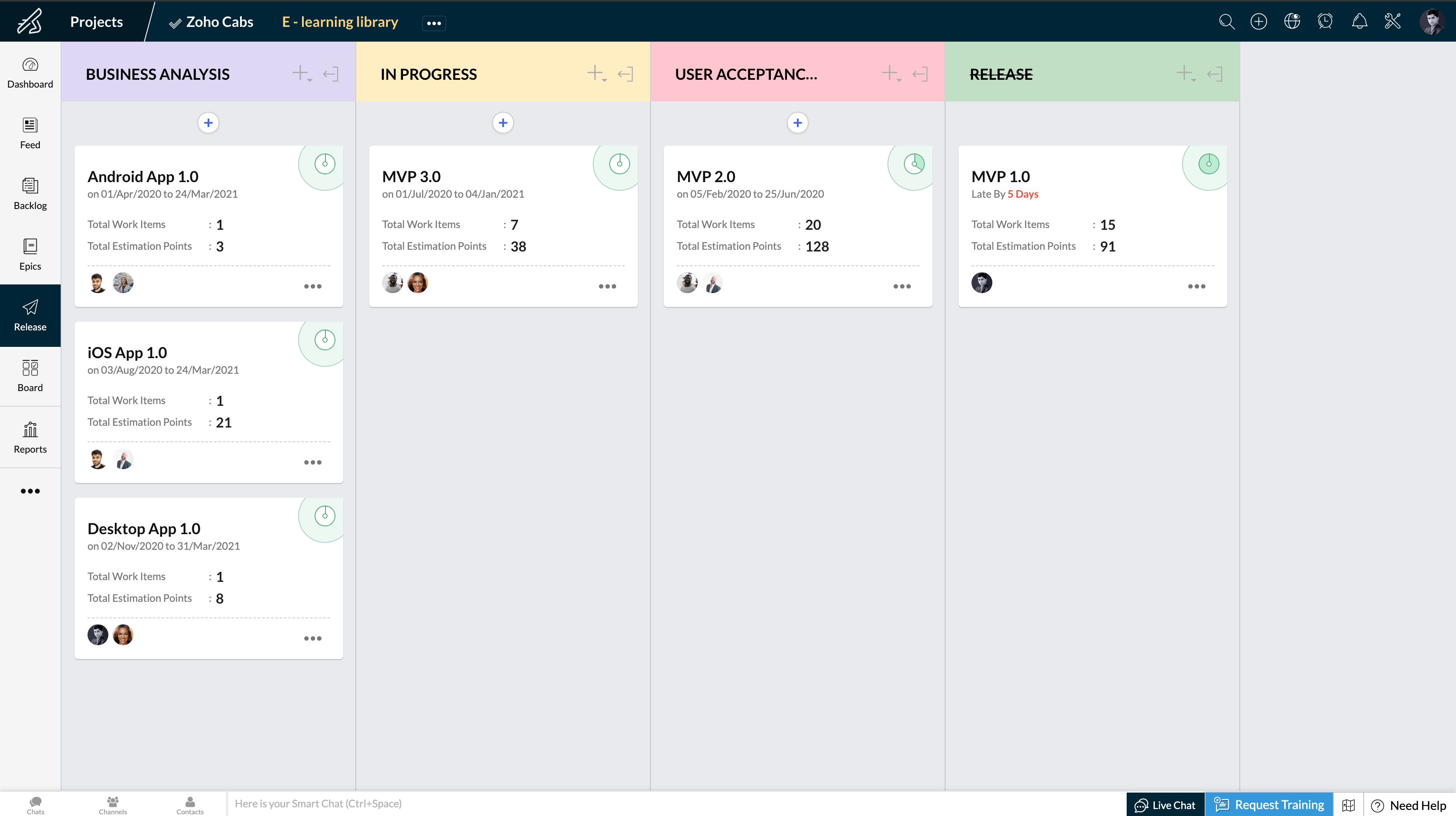The height and width of the screenshot is (816, 1456).
Task: Open more projects ellipsis in top bar
Action: (433, 23)
